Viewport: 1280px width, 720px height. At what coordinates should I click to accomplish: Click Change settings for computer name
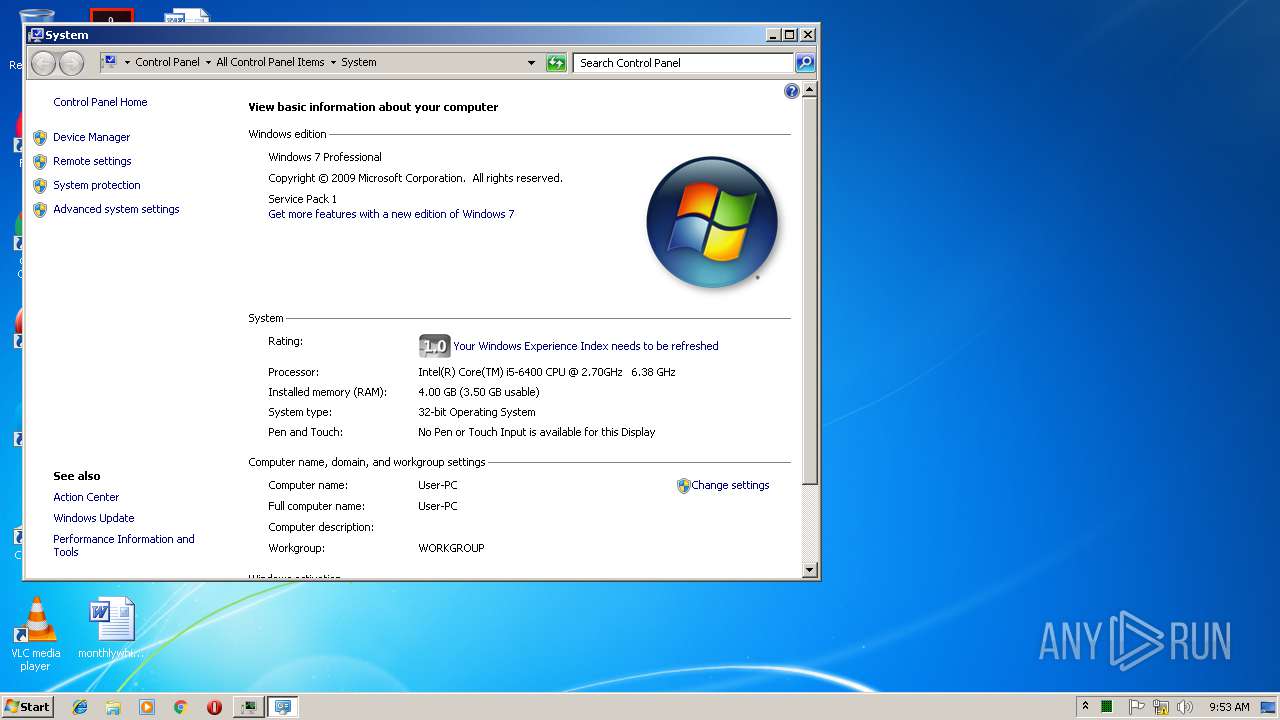[x=730, y=485]
